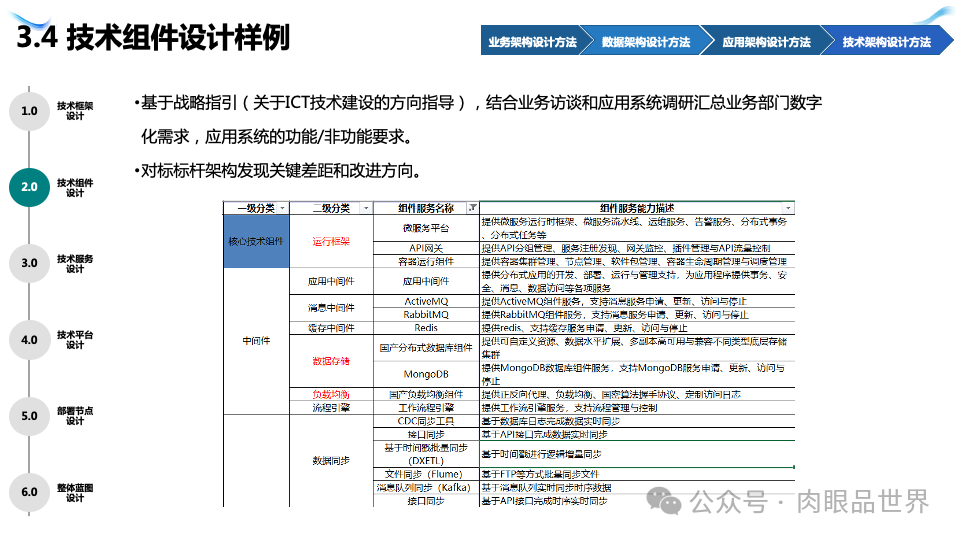Click 应用中间件 in the 组件服务名称 column
This screenshot has height=540, width=960.
click(426, 281)
